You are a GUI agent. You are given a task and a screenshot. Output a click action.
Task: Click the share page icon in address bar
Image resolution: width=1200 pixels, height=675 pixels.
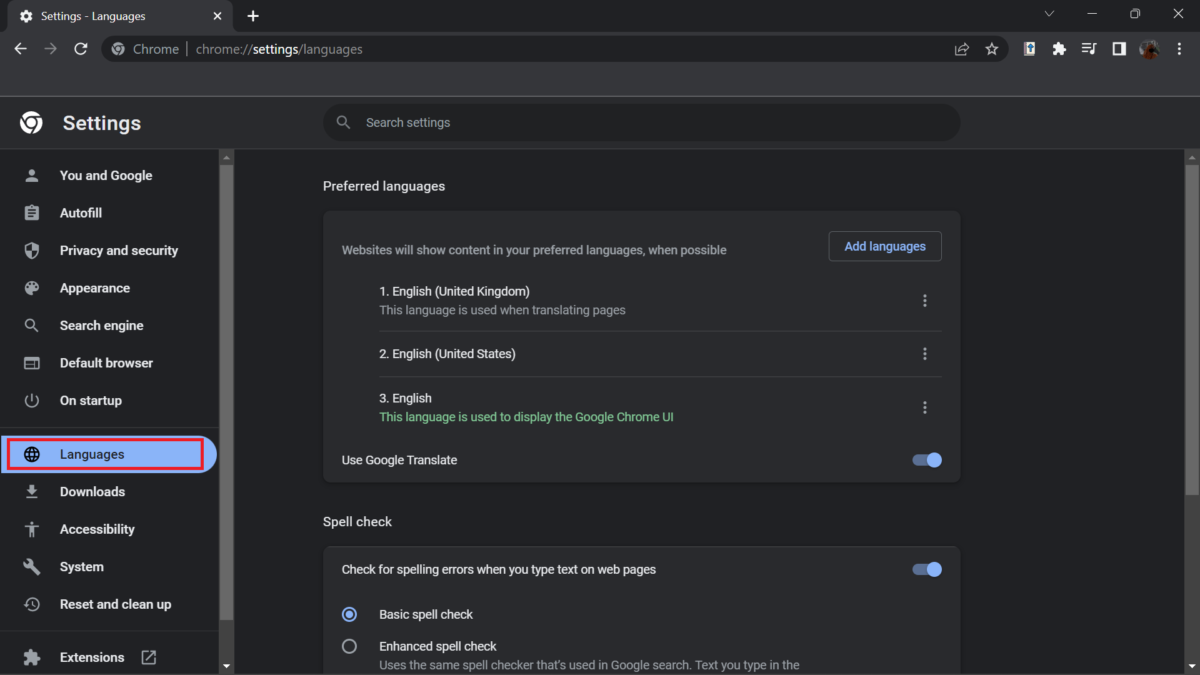962,49
